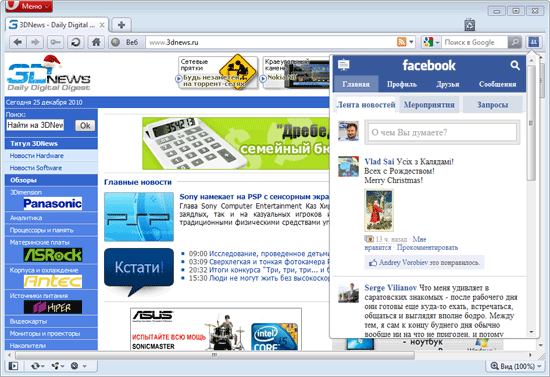
Task: Expand the Google search engine dropdown
Action: click(431, 42)
